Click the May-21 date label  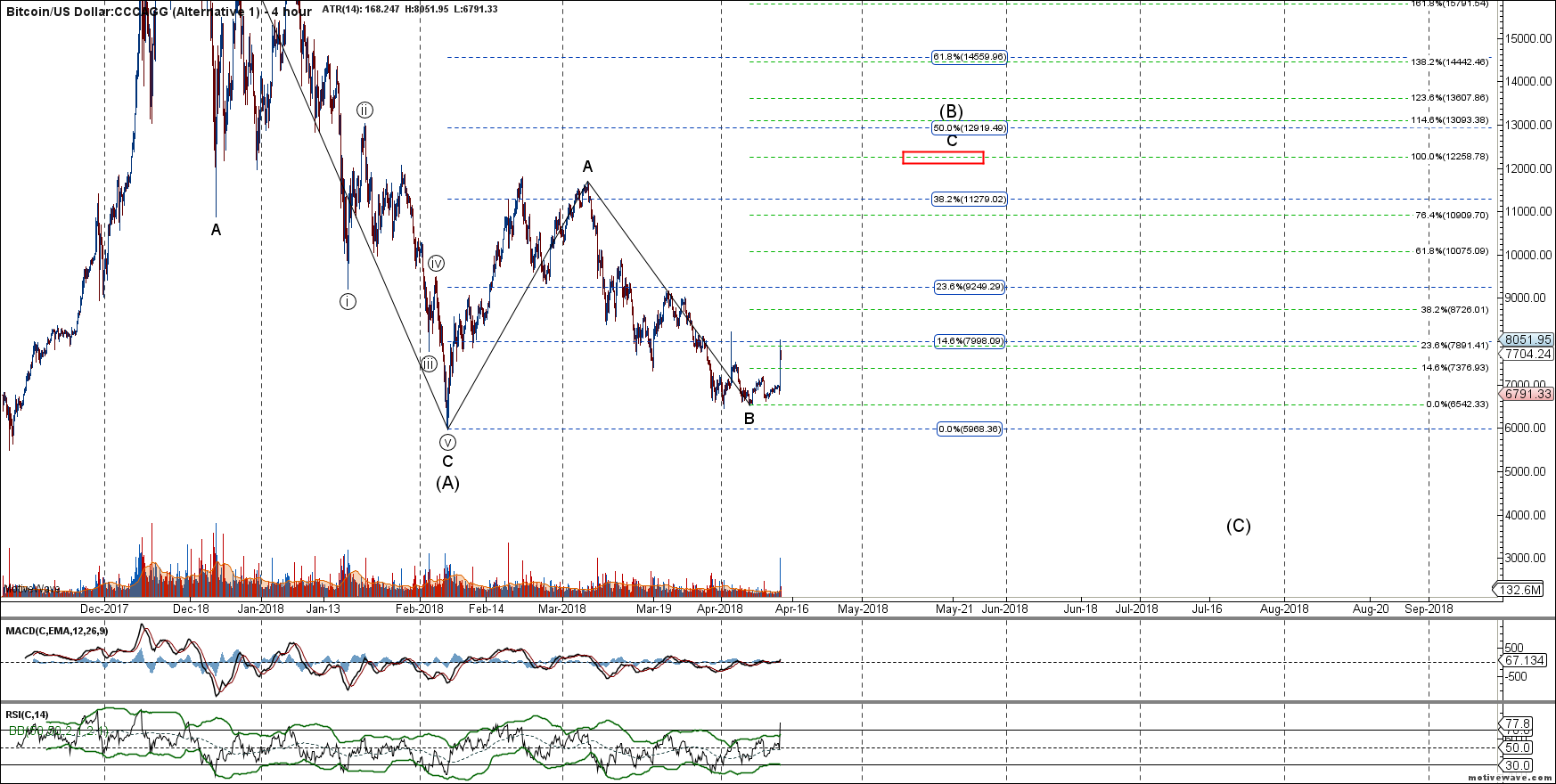pos(954,609)
